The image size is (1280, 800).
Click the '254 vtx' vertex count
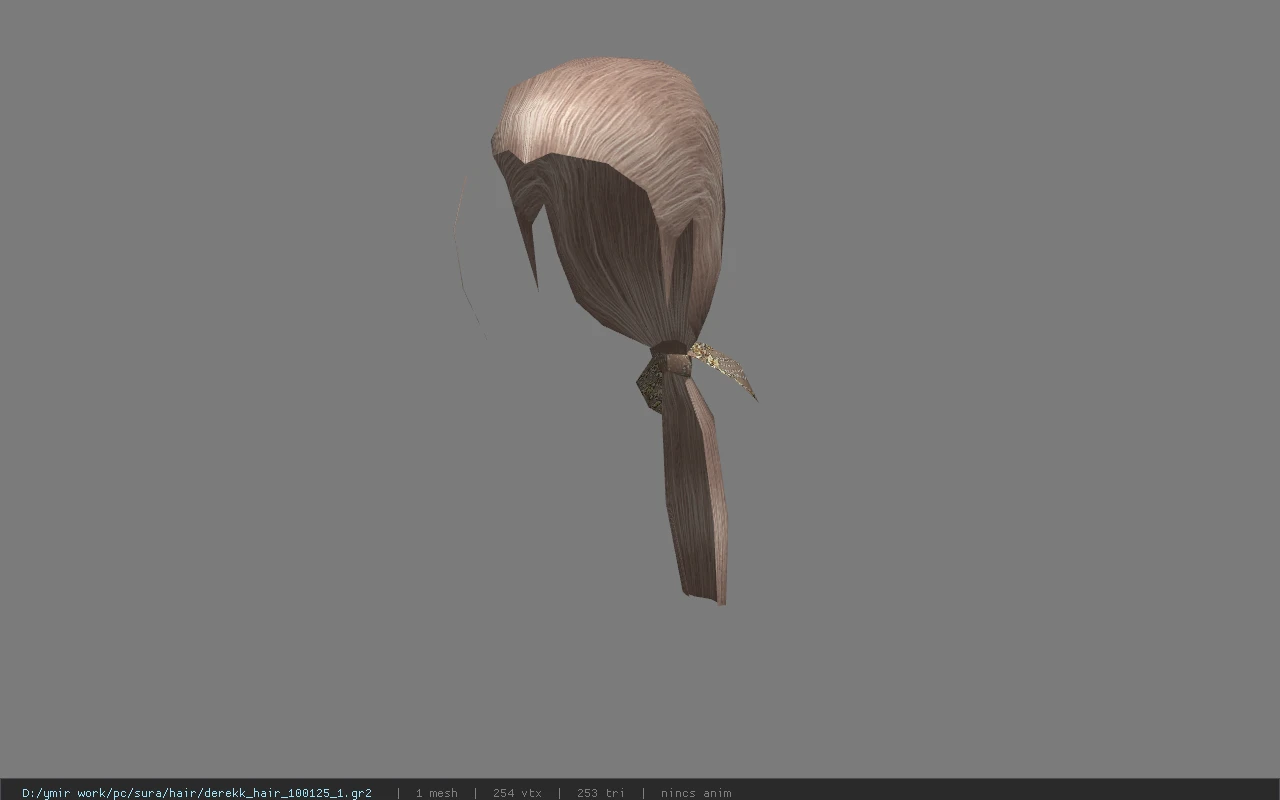(x=517, y=793)
